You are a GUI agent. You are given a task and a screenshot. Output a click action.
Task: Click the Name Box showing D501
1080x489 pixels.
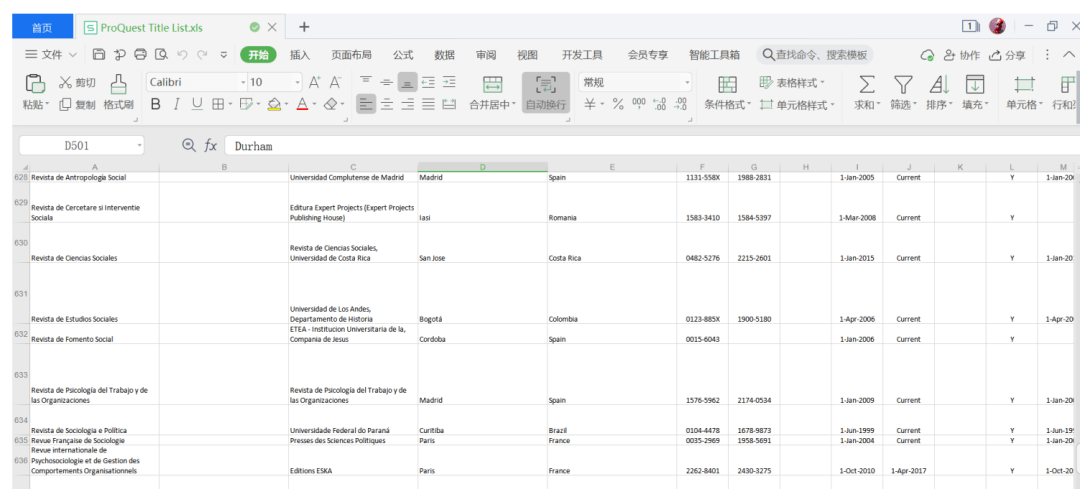(76, 146)
